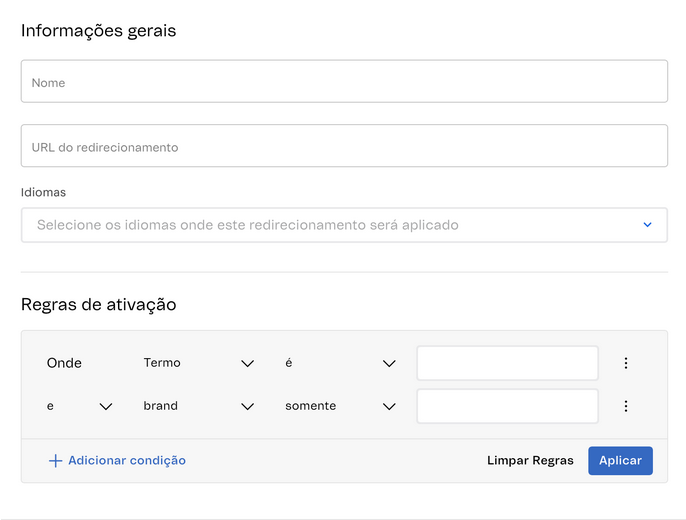Open the somente operator dropdown
The width and height of the screenshot is (686, 520).
(340, 406)
